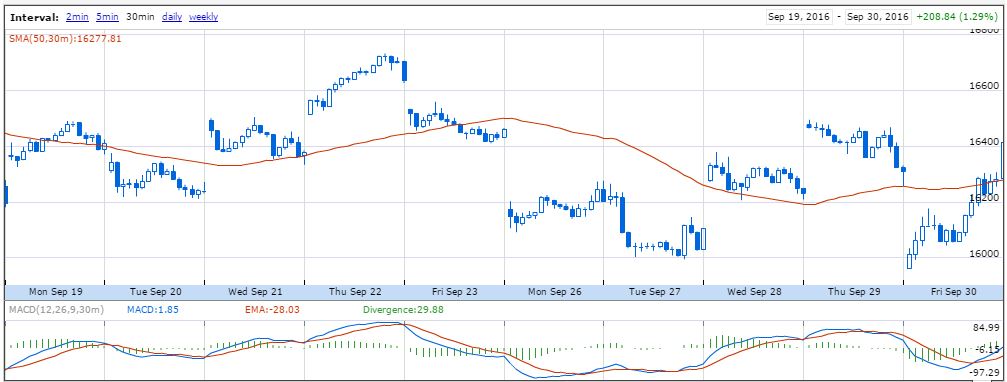Click the Fri Sep 30 date label
The width and height of the screenshot is (1007, 382).
point(954,291)
